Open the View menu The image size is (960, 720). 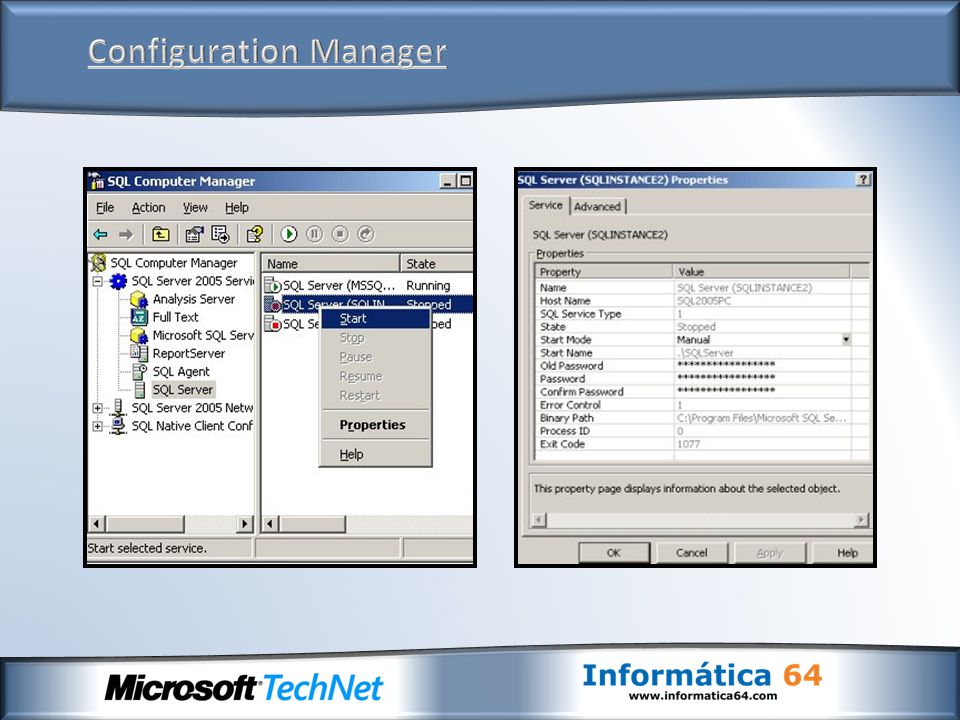(x=195, y=208)
